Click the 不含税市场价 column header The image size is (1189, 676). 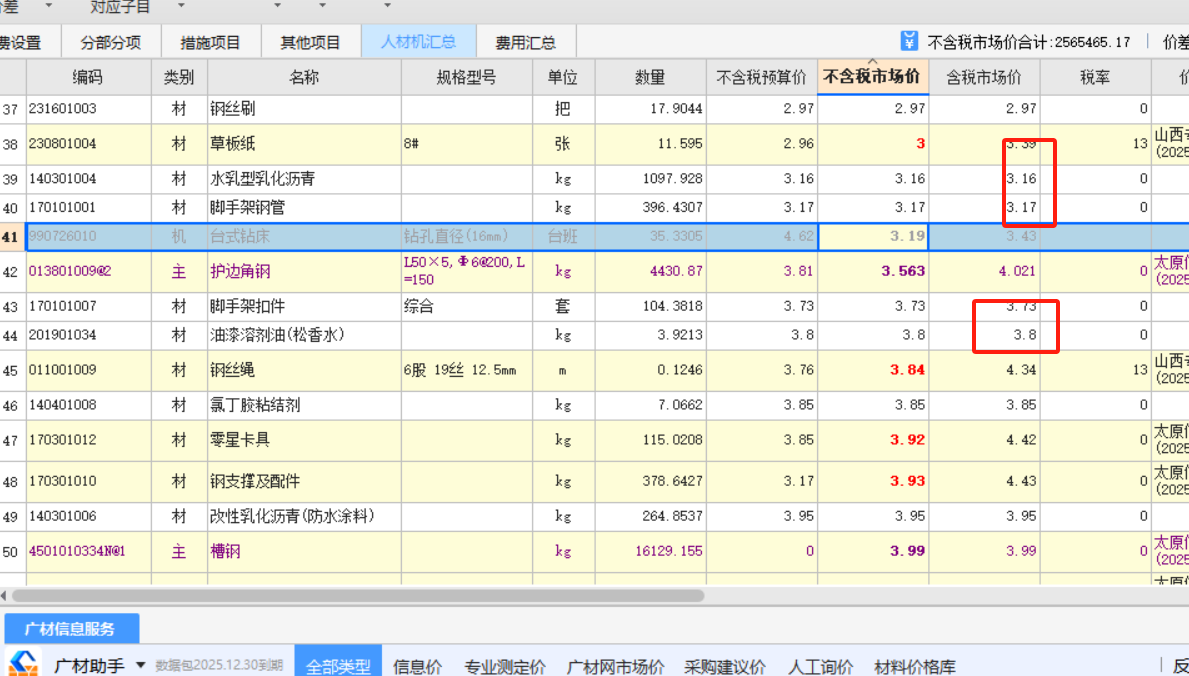(x=873, y=77)
